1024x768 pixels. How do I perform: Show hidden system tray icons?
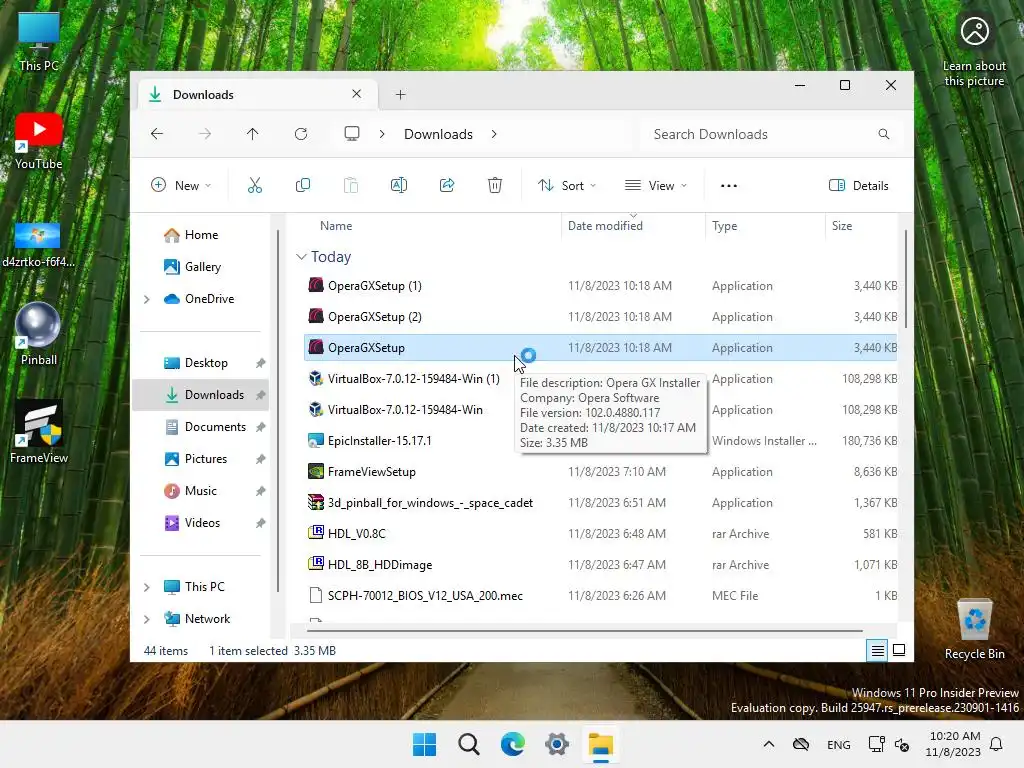tap(769, 744)
